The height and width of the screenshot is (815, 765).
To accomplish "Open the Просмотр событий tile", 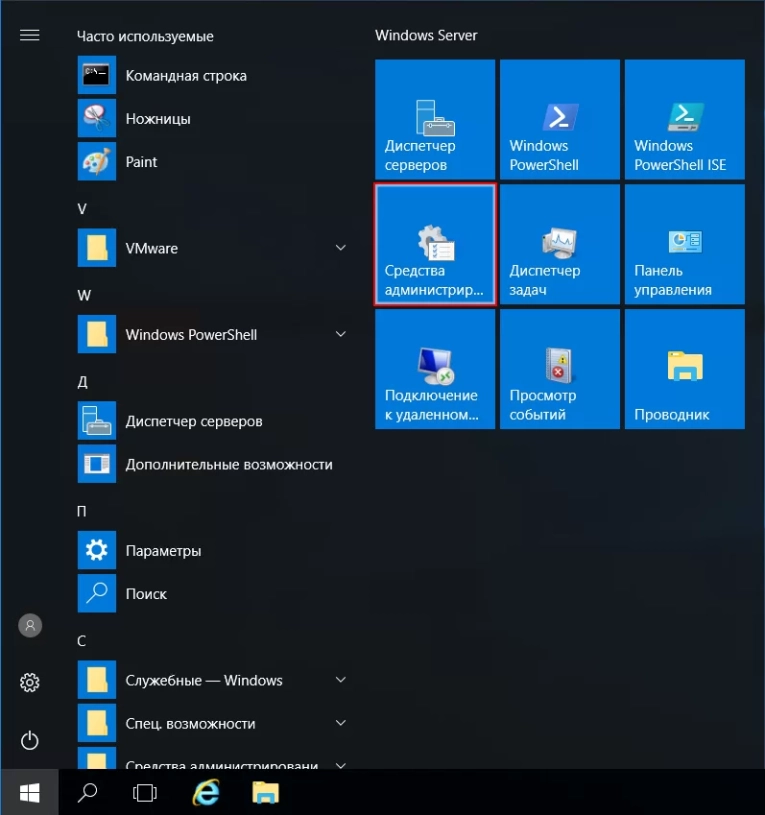I will coord(559,369).
